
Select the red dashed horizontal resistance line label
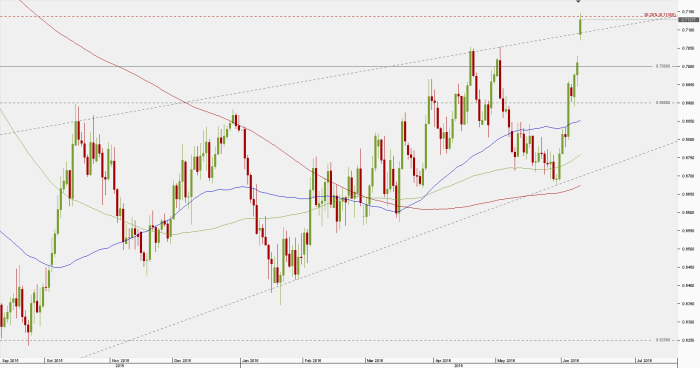click(660, 15)
